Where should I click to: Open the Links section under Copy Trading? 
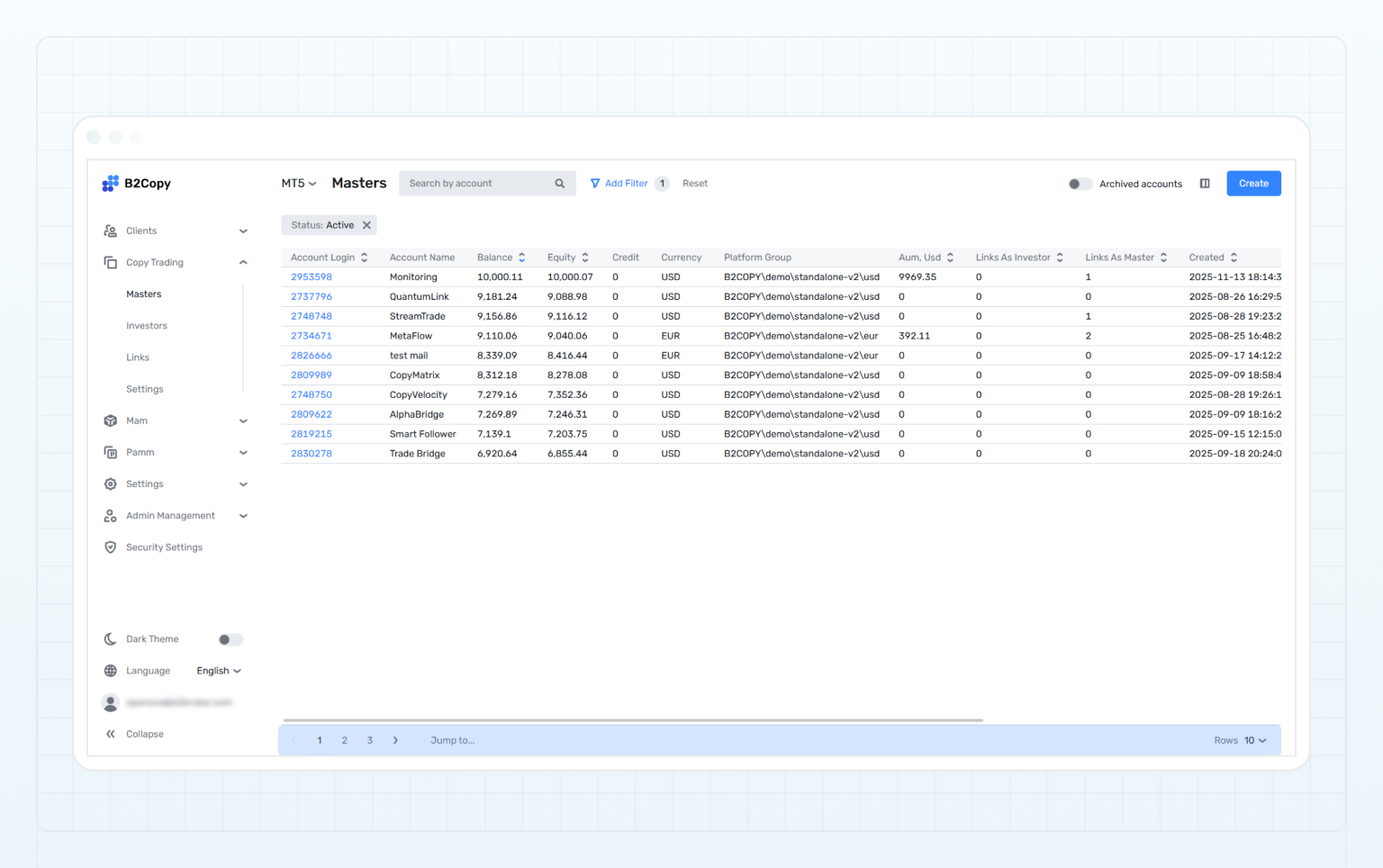click(137, 357)
